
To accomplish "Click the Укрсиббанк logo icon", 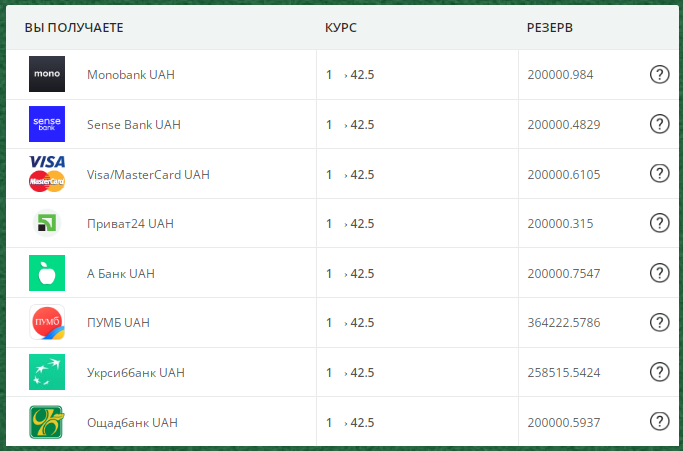I will tap(47, 372).
